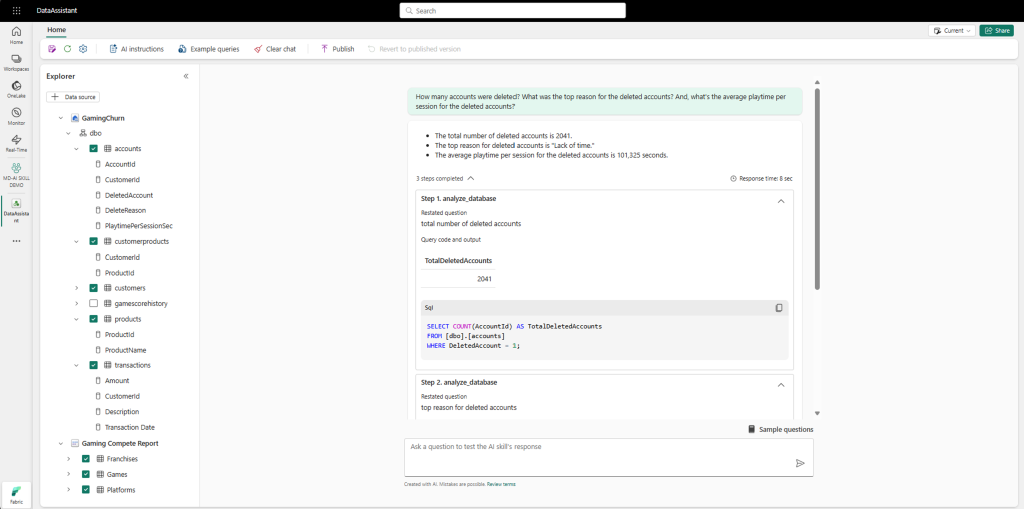Select the ProductName column
The height and width of the screenshot is (509, 1024).
pos(125,350)
